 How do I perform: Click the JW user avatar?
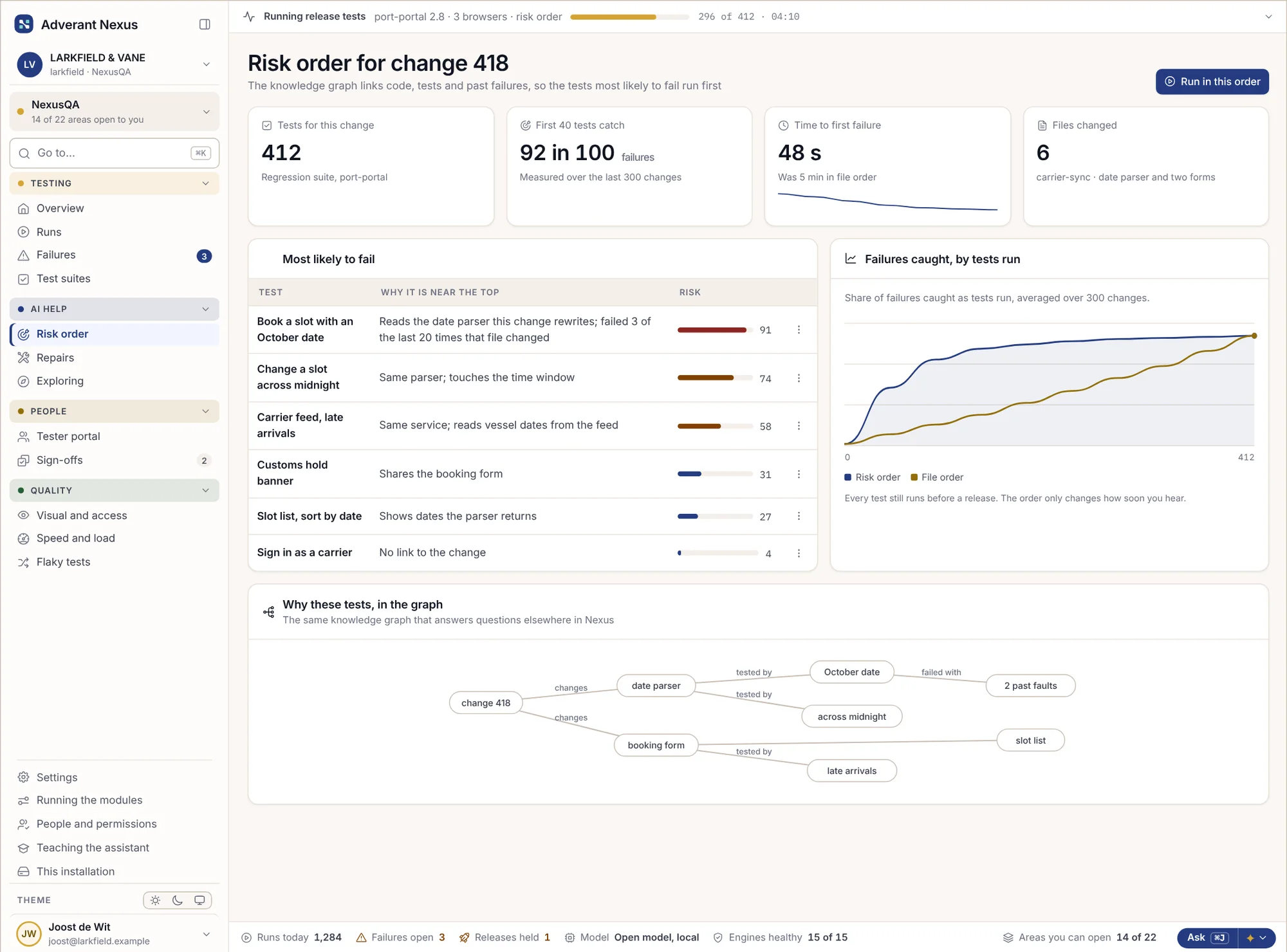click(29, 934)
